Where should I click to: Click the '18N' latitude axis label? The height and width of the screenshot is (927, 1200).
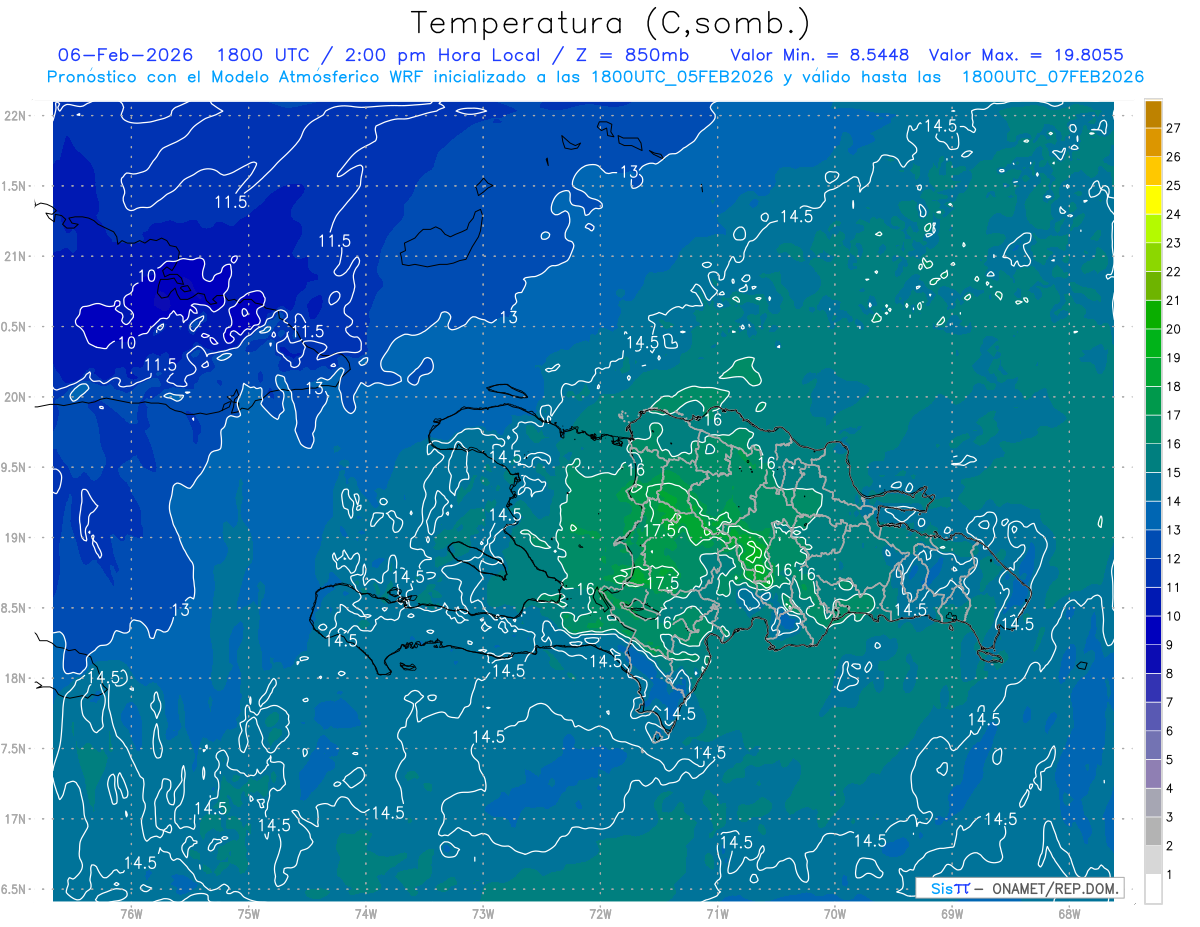(x=17, y=679)
